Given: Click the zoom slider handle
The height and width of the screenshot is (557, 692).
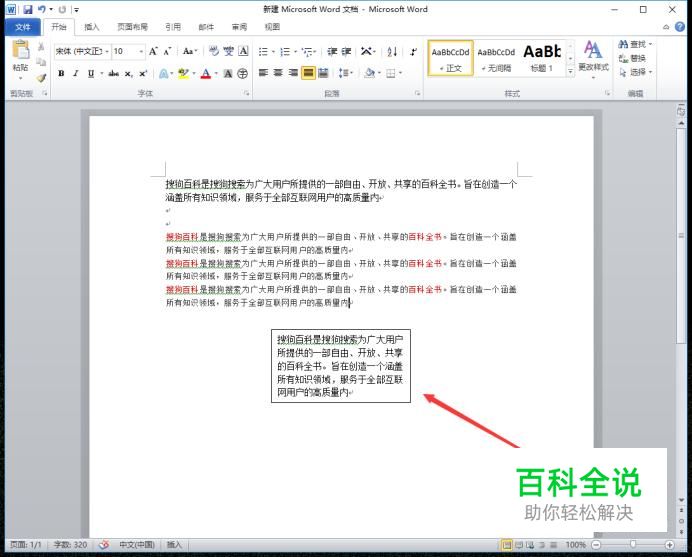Looking at the screenshot, I should coord(632,545).
